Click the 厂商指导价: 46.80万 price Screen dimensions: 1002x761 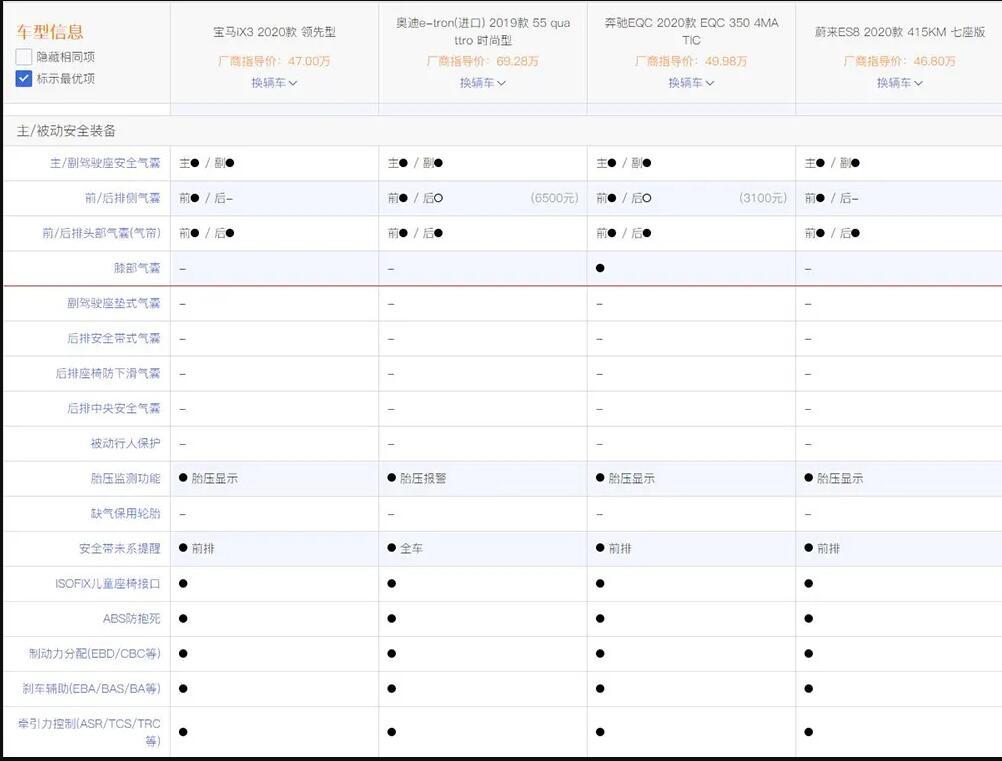pyautogui.click(x=899, y=61)
